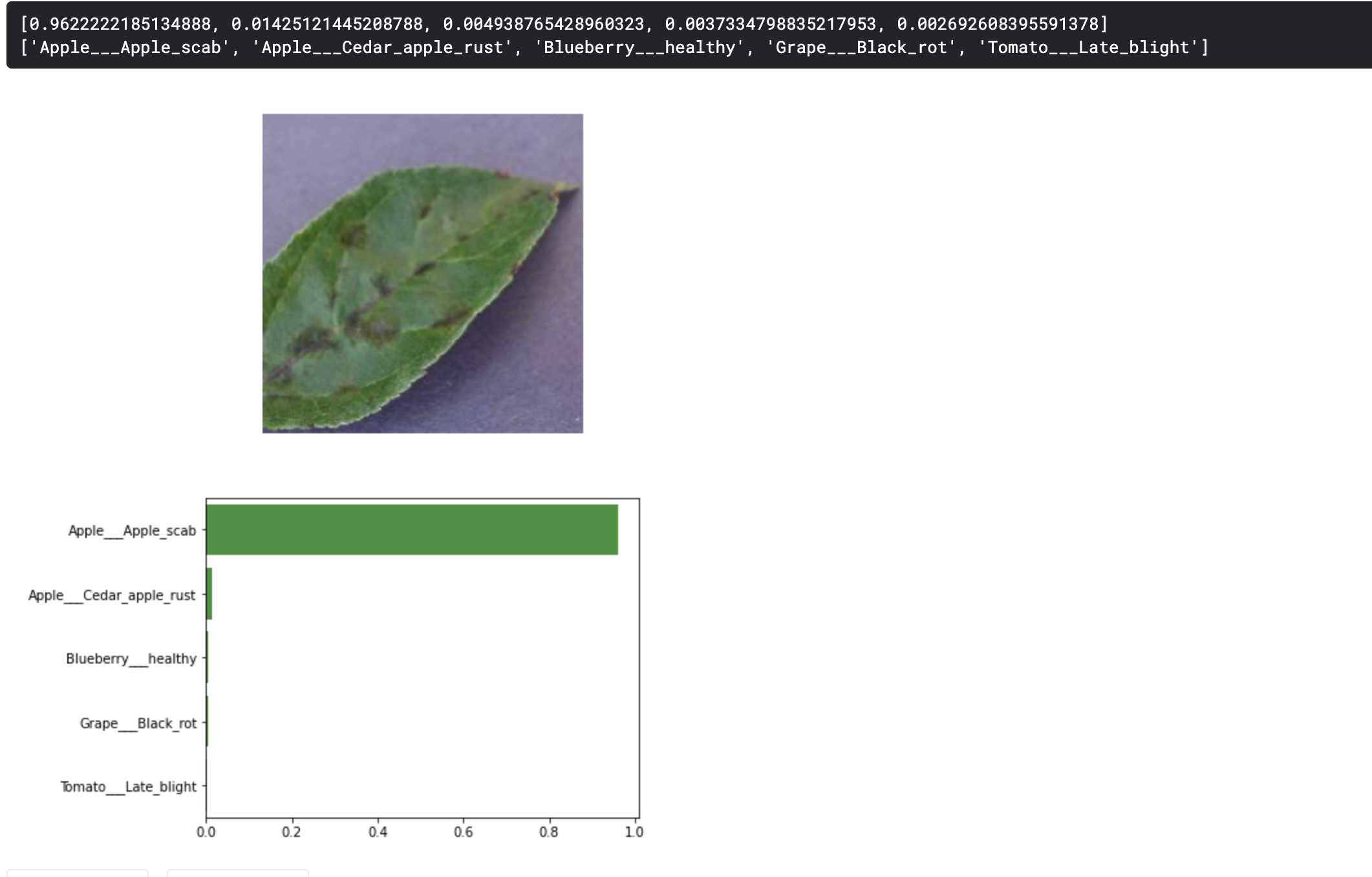
Task: Click the 0.6 x-axis tick label
Action: click(463, 832)
